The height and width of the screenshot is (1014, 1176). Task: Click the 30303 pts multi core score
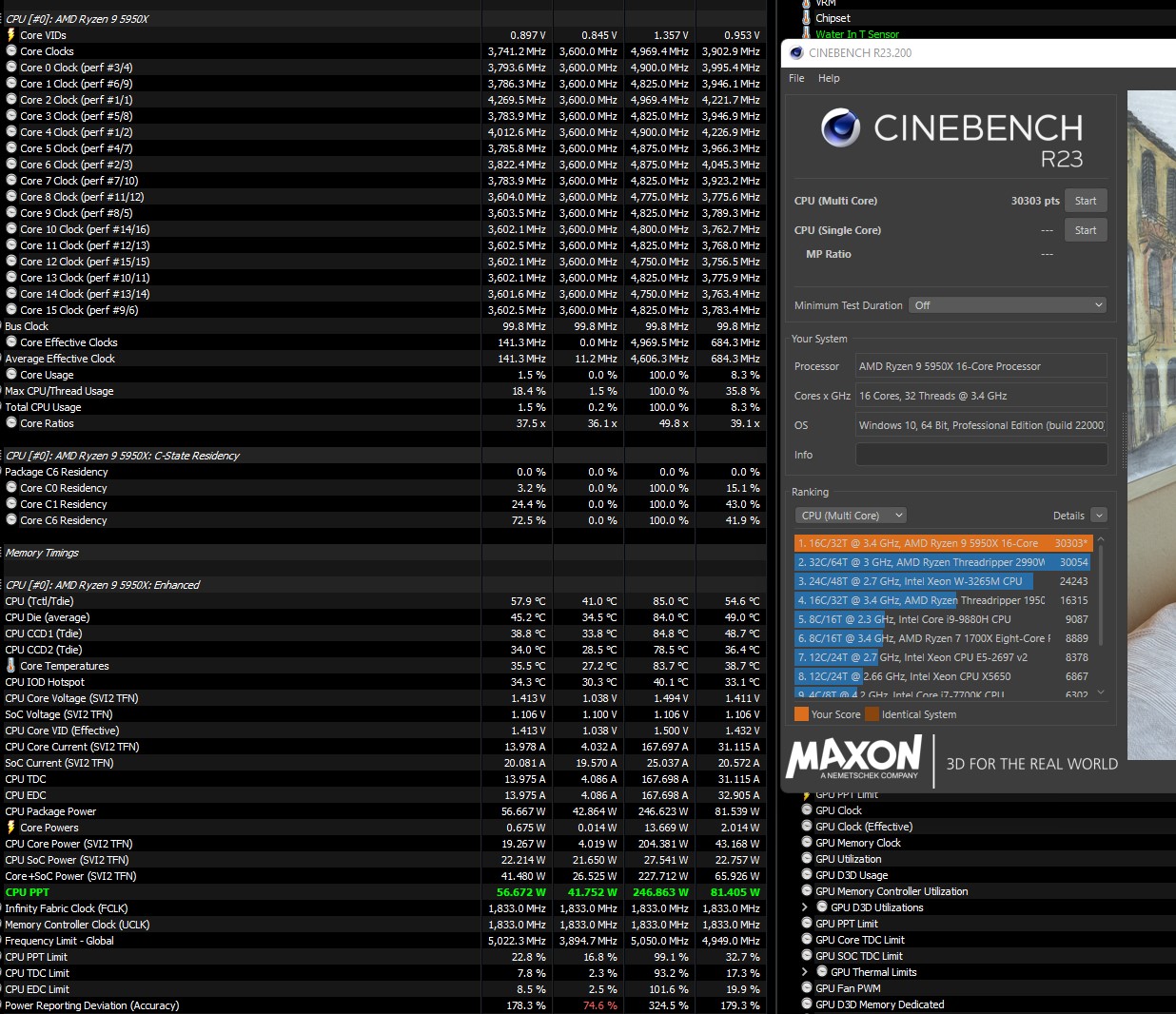(x=1035, y=201)
